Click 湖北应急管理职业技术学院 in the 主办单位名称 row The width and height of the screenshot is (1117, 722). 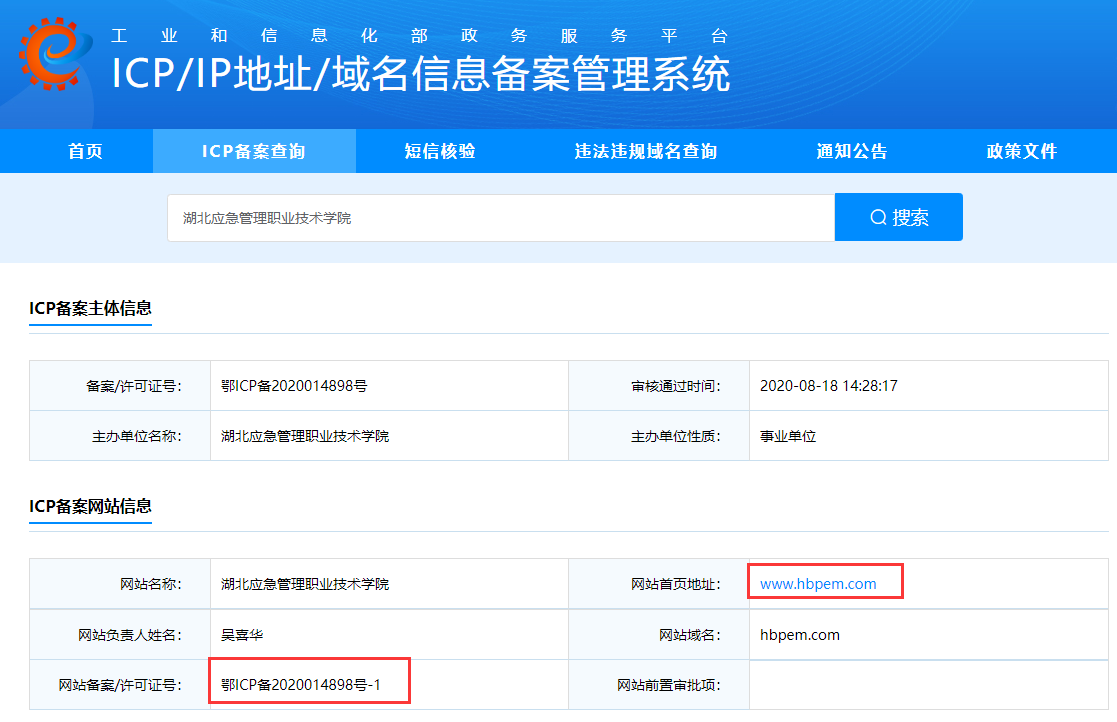(x=305, y=436)
